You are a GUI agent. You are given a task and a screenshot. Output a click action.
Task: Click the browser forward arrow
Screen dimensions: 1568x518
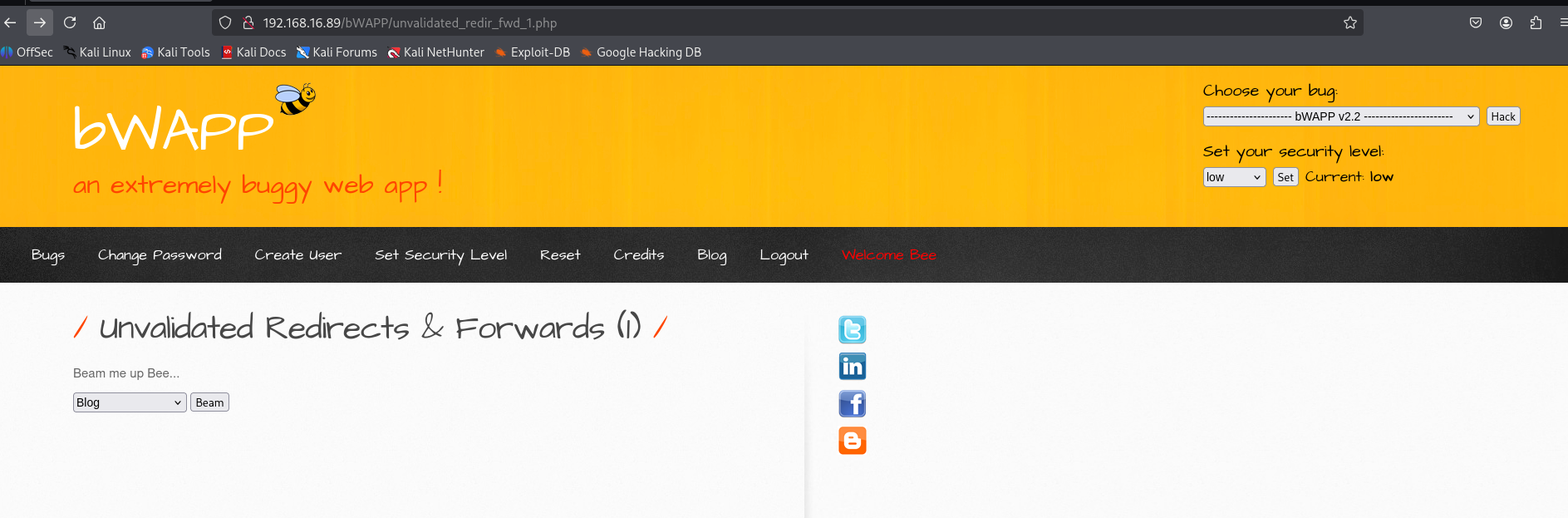(40, 22)
